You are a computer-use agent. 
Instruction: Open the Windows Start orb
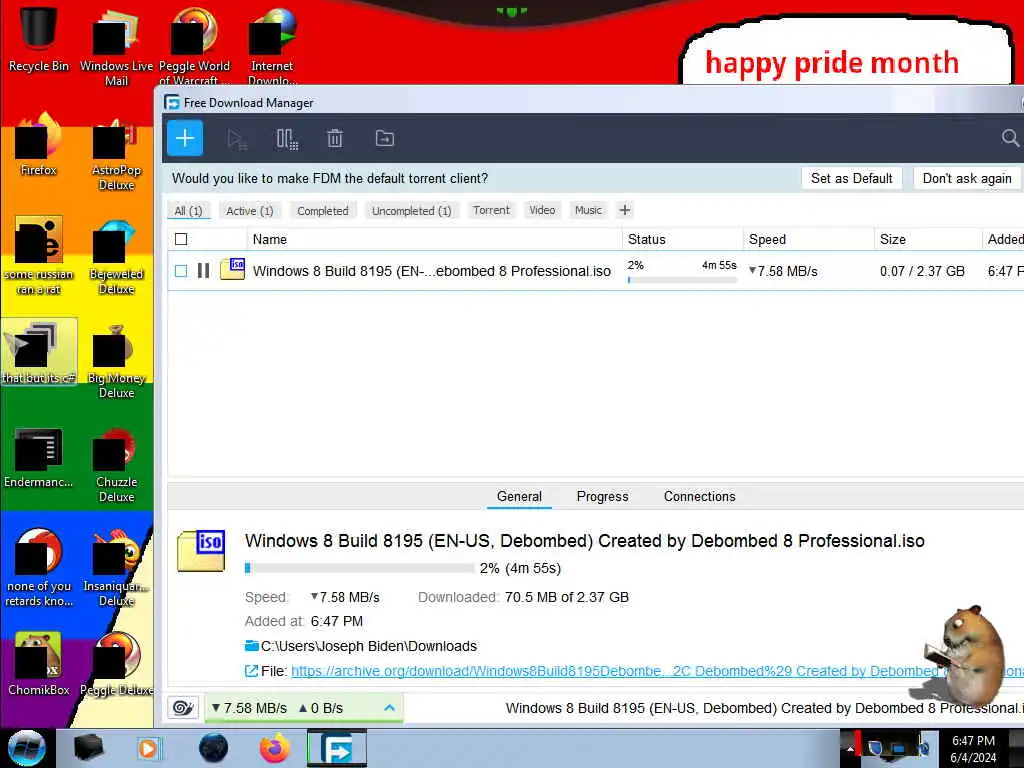[27, 748]
